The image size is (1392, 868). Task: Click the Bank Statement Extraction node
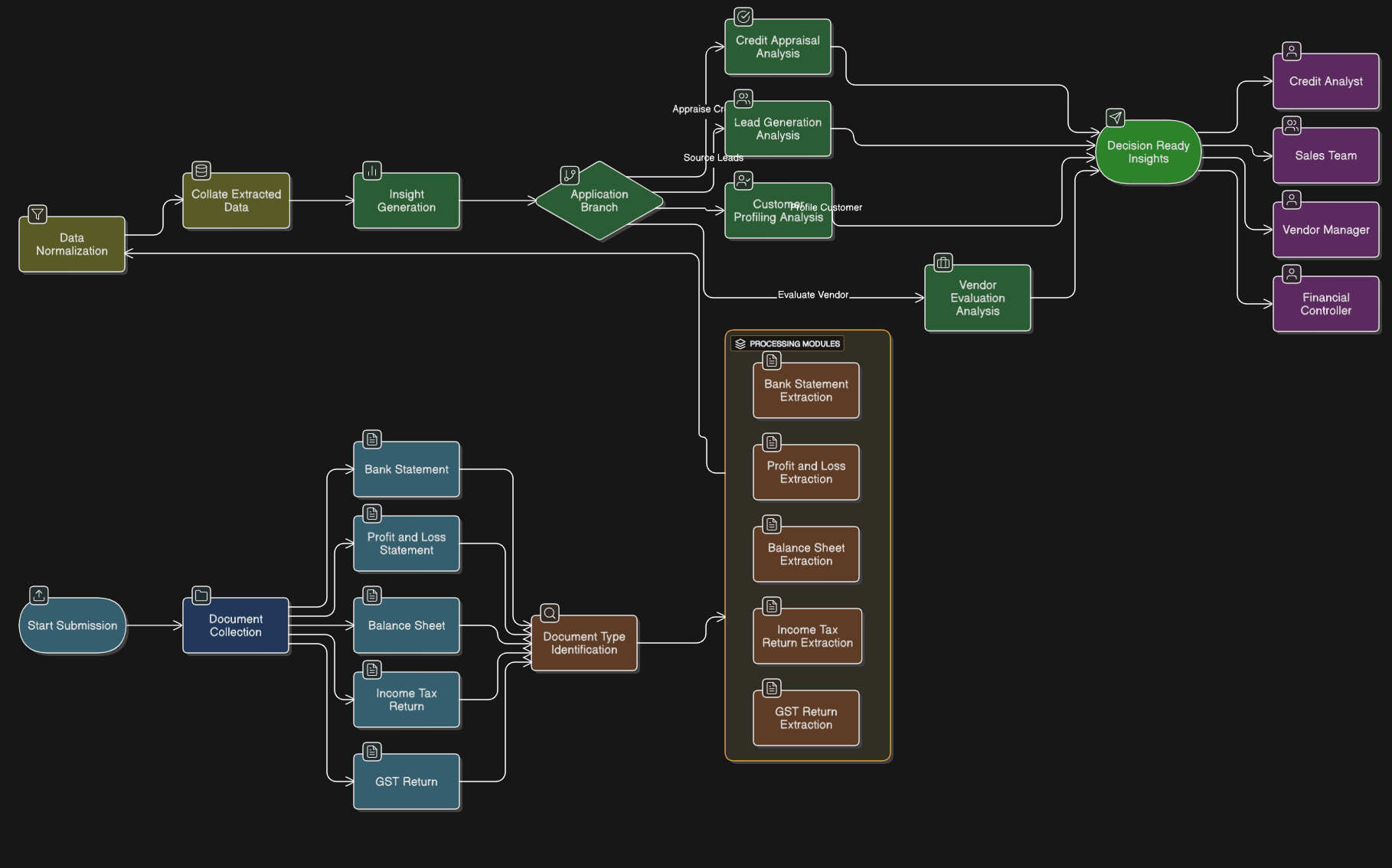(x=805, y=391)
